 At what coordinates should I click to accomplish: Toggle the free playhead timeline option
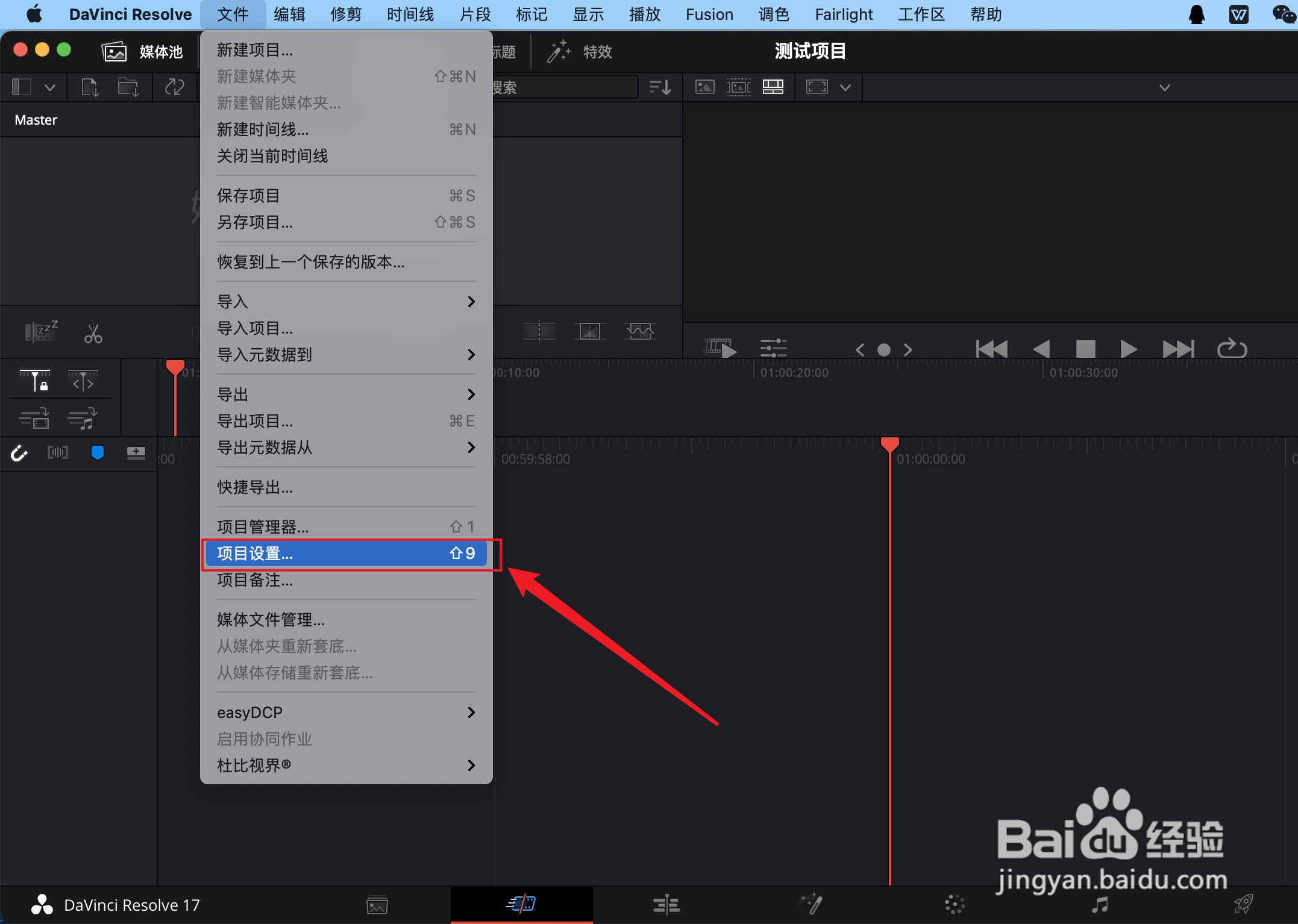(83, 381)
